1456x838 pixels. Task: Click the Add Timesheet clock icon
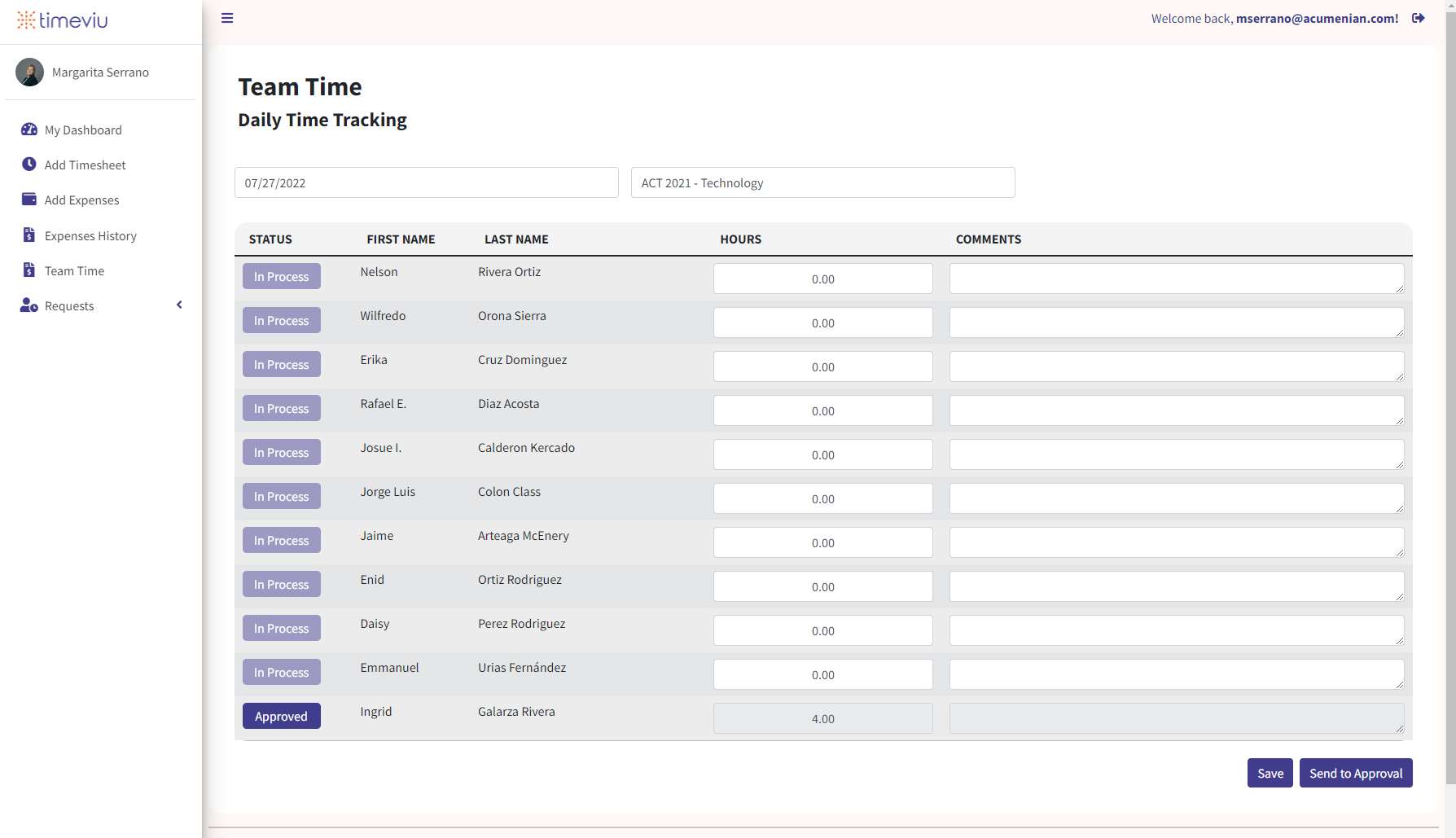(x=29, y=165)
